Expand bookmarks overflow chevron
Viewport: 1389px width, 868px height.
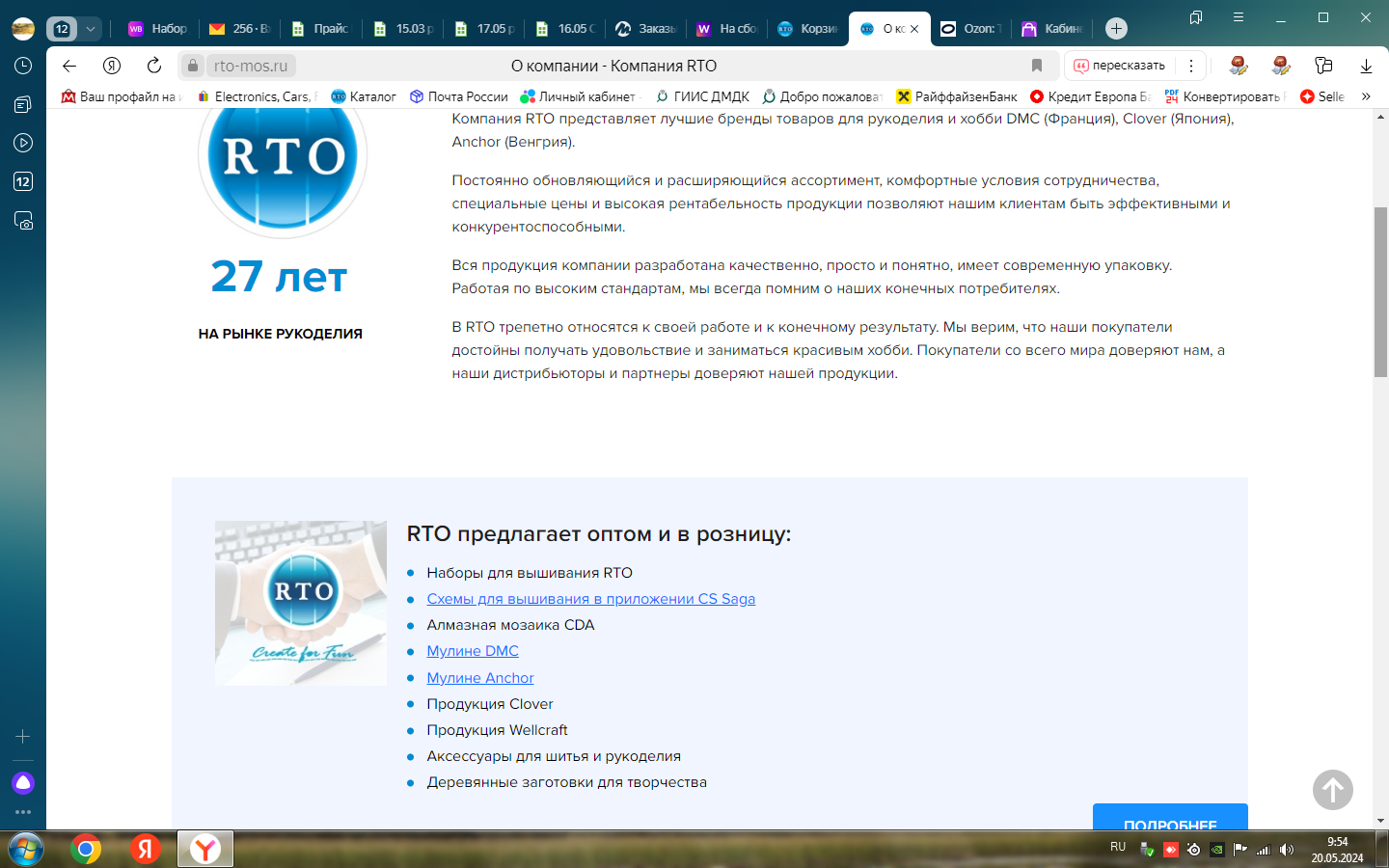coord(1366,96)
